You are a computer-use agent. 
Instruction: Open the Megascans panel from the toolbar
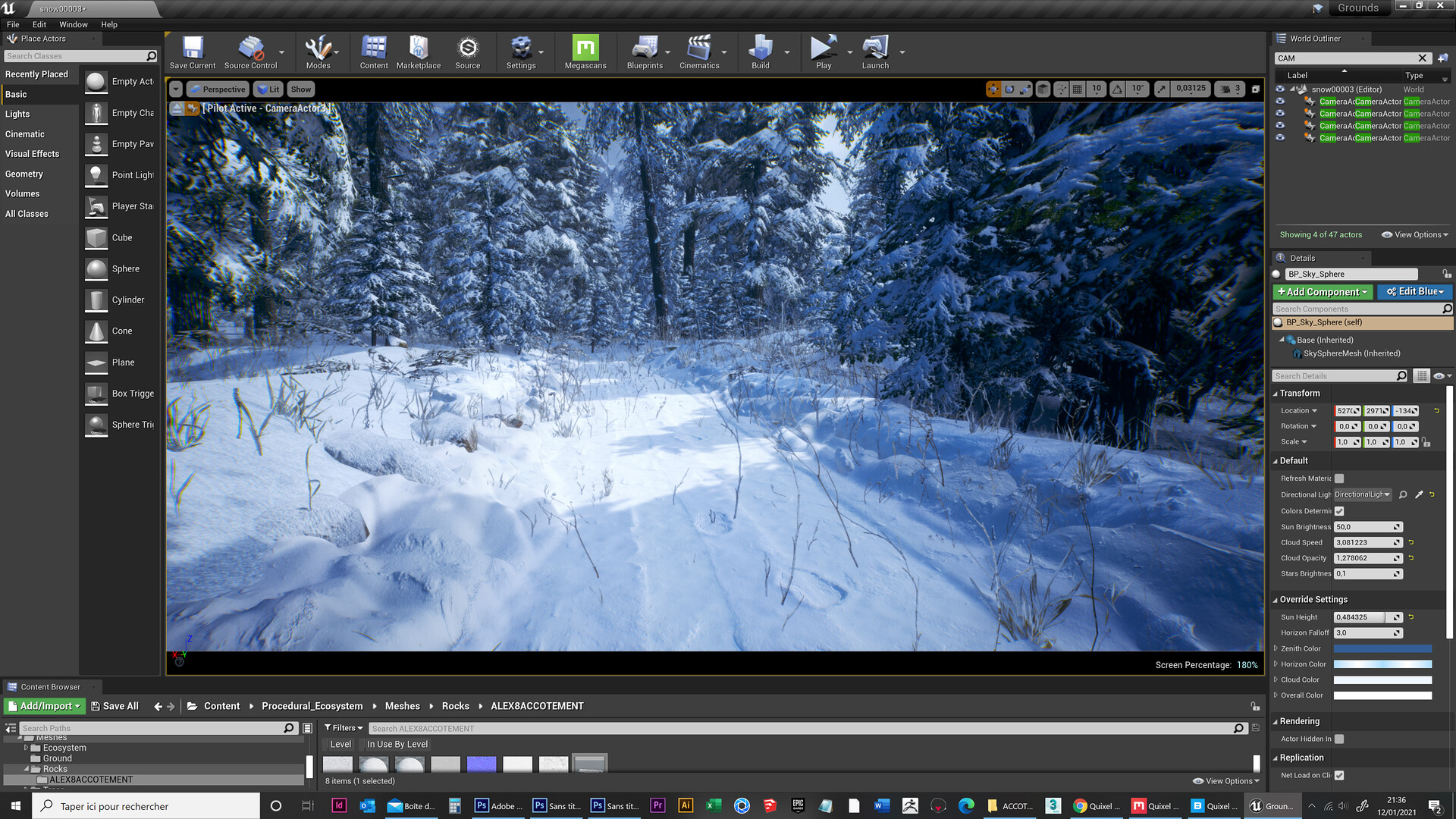584,51
